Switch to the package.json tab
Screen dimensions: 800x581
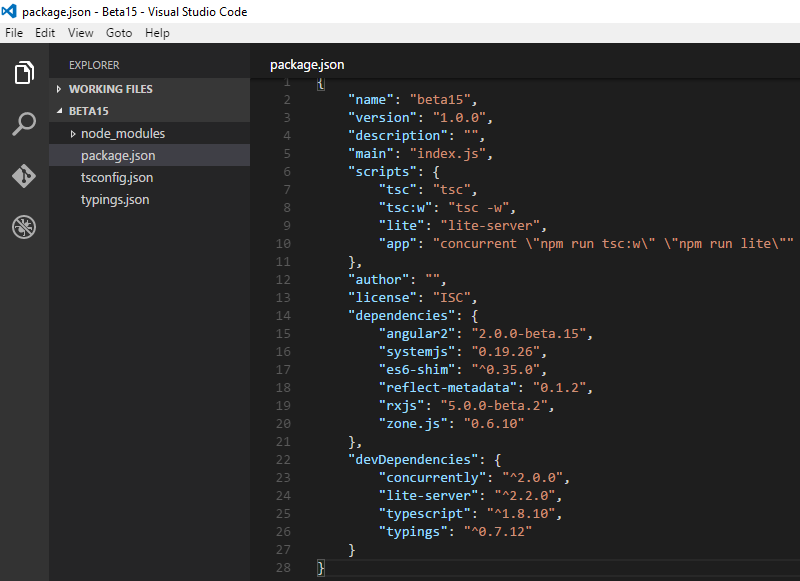coord(306,63)
